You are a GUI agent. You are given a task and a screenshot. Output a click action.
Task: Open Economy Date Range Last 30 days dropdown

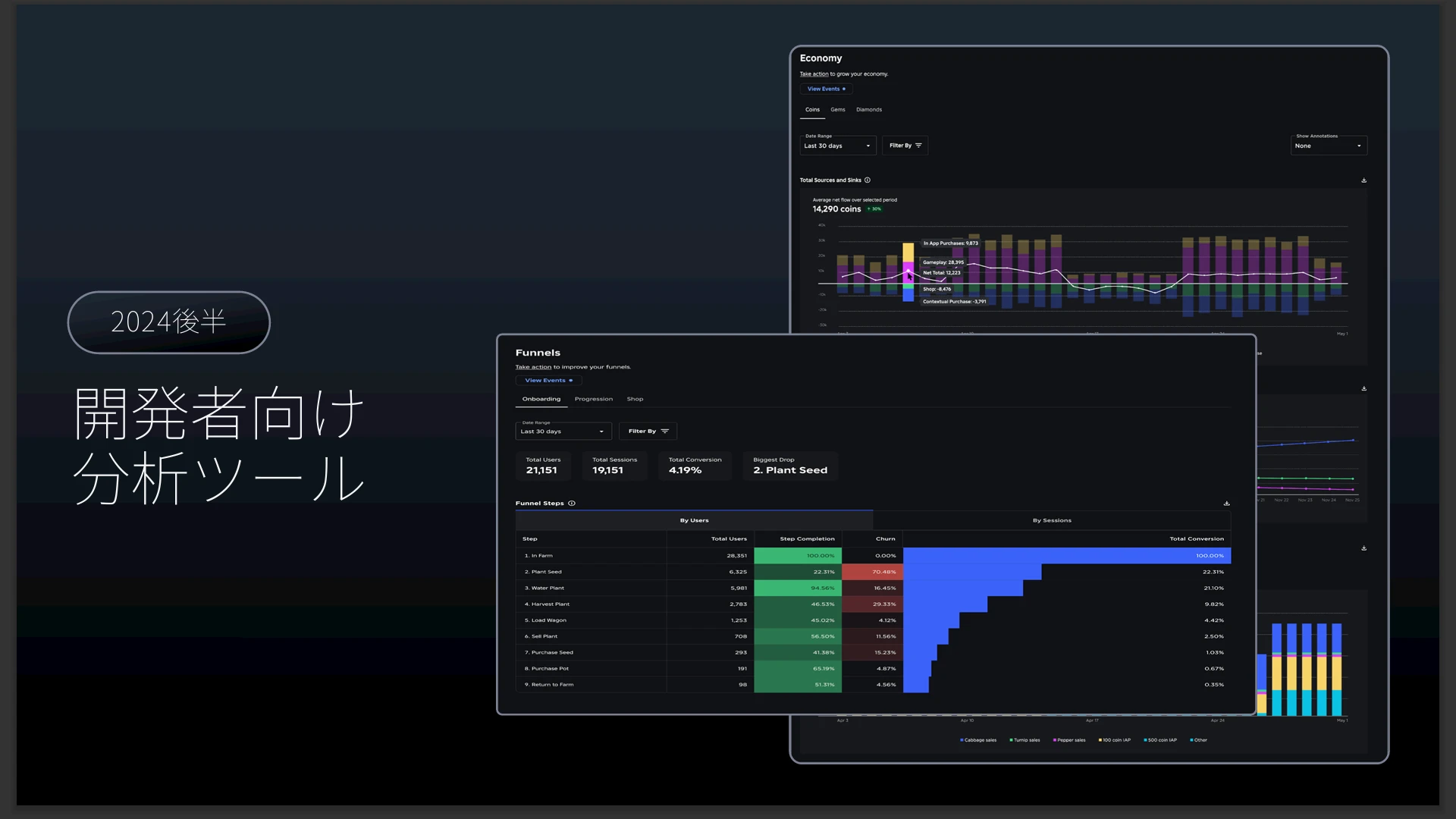[837, 146]
